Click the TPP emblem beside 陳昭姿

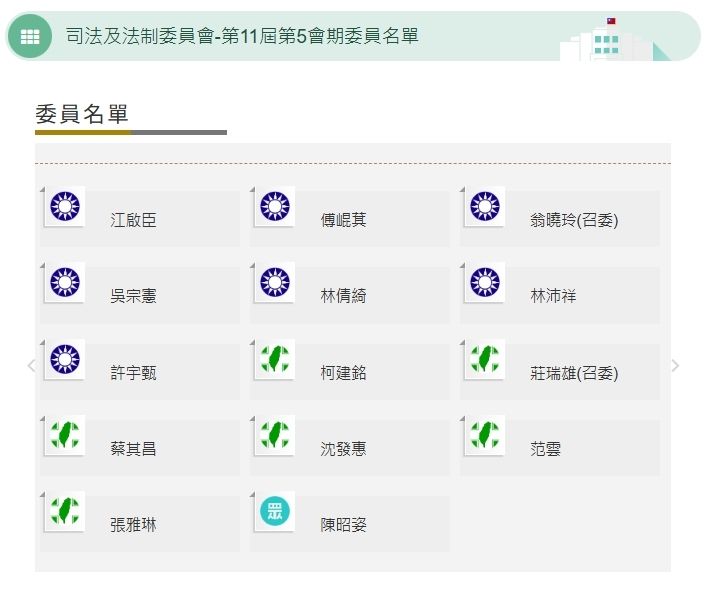tap(275, 512)
